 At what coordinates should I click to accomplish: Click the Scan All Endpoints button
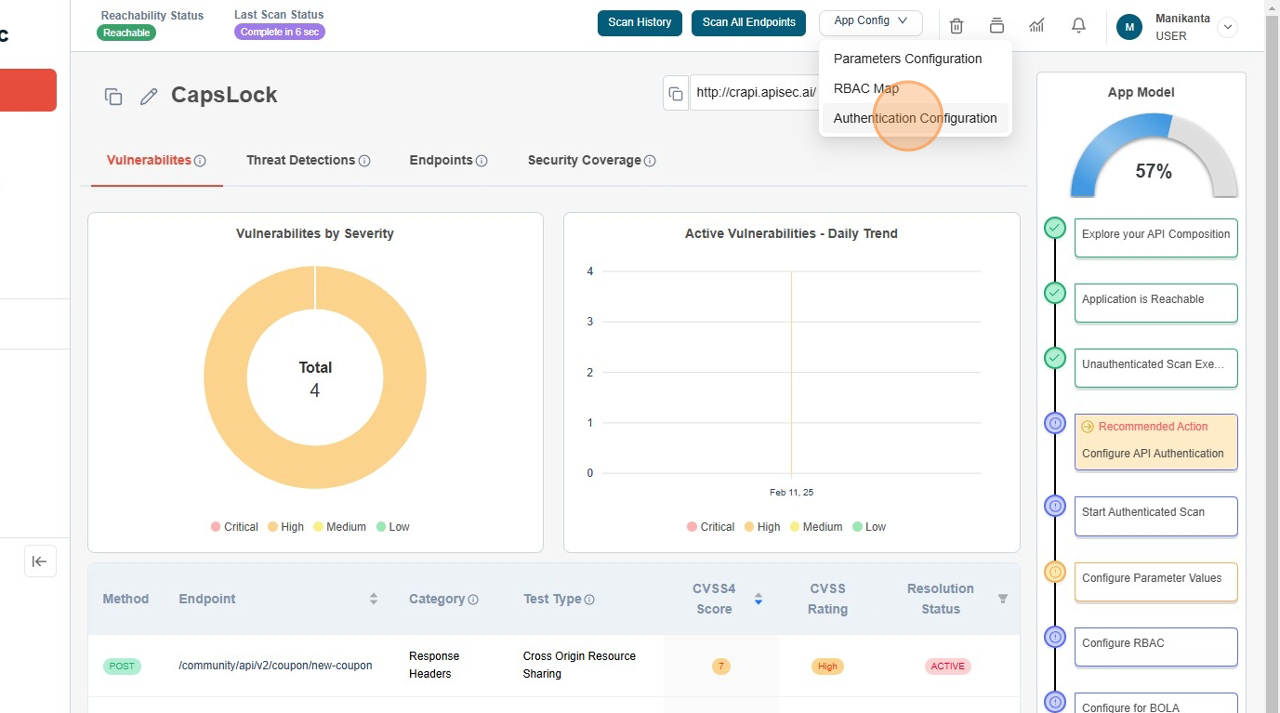point(748,22)
